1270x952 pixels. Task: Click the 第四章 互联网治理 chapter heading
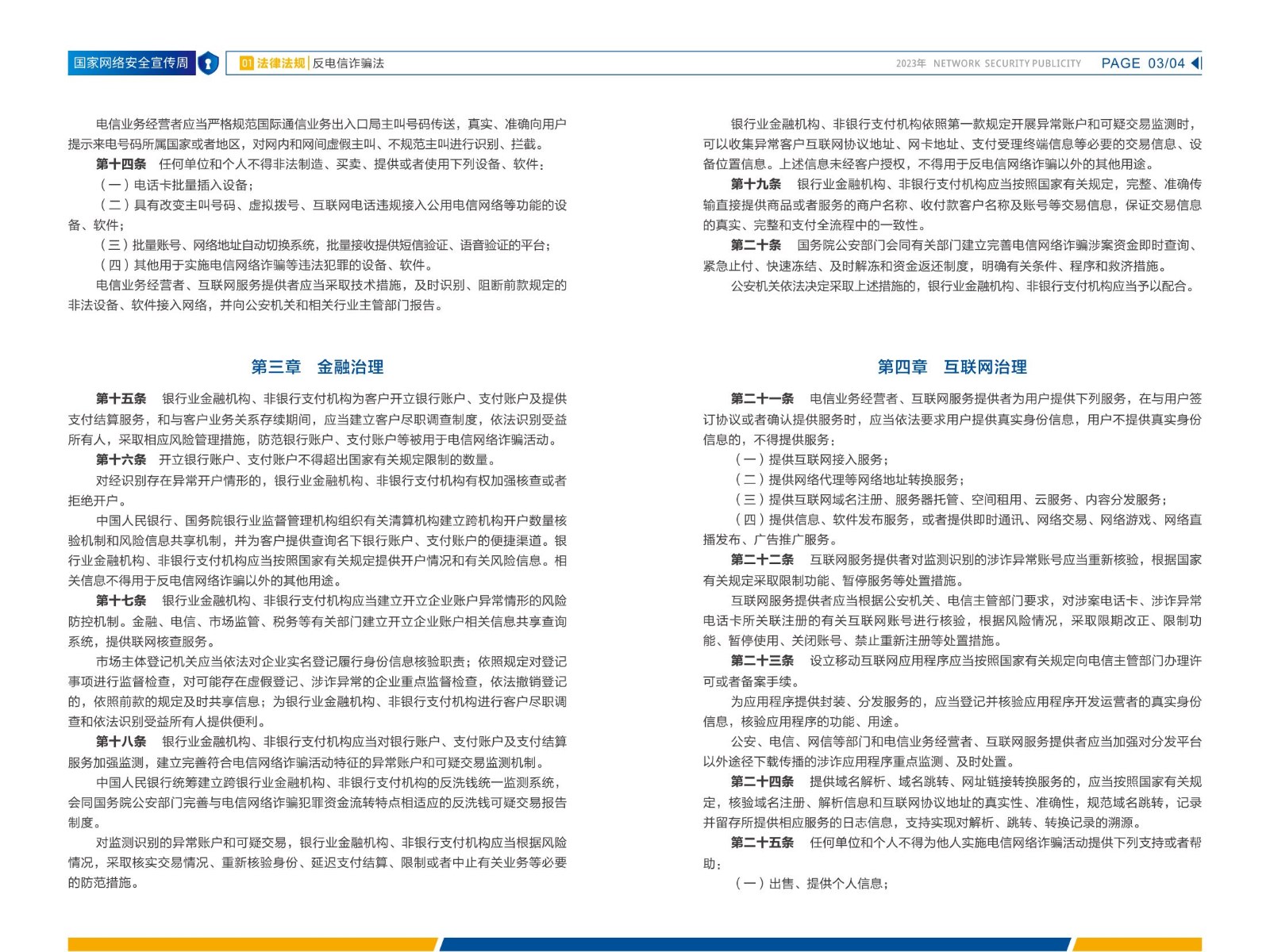pyautogui.click(x=952, y=367)
